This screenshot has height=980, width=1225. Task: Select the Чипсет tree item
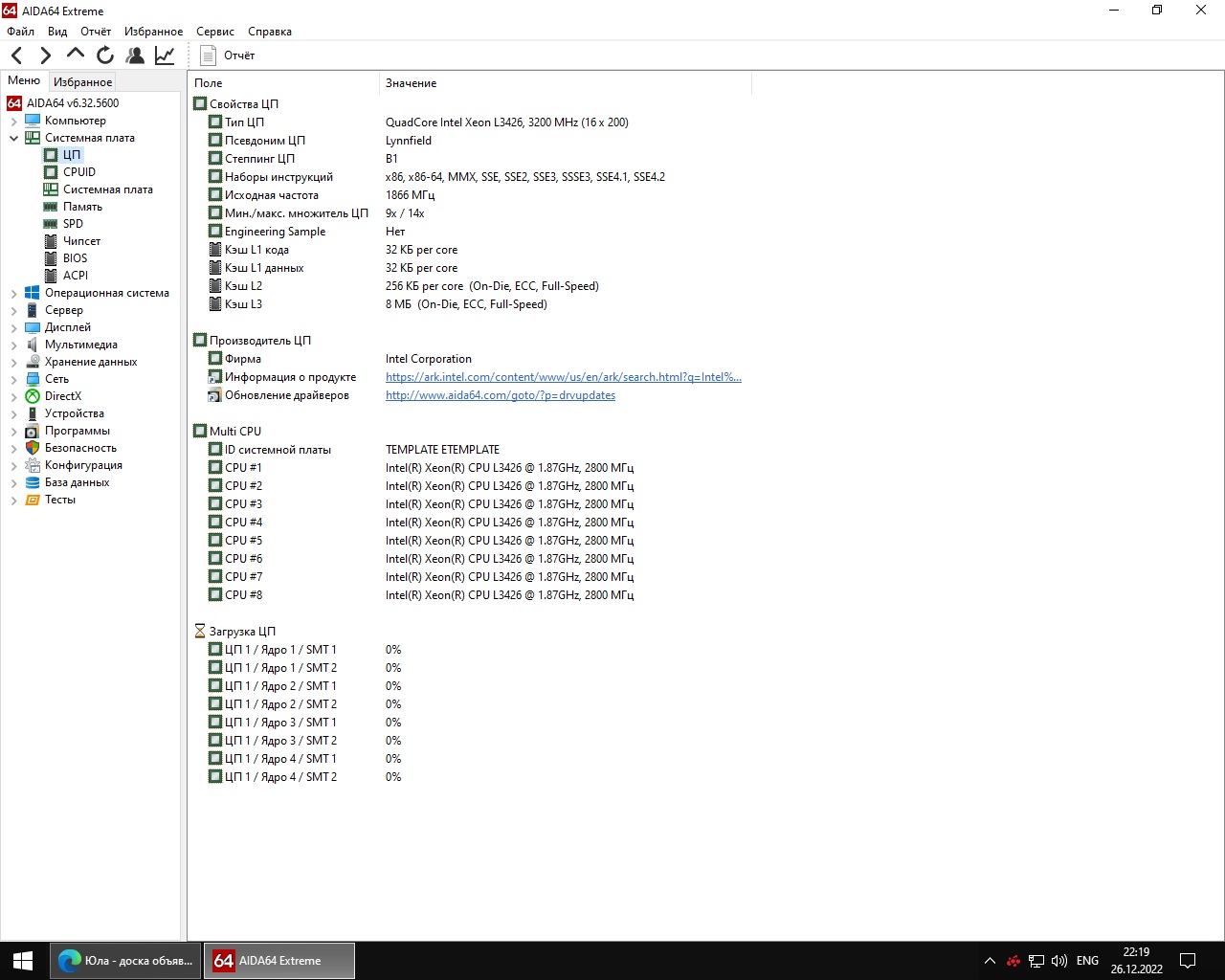tap(81, 241)
